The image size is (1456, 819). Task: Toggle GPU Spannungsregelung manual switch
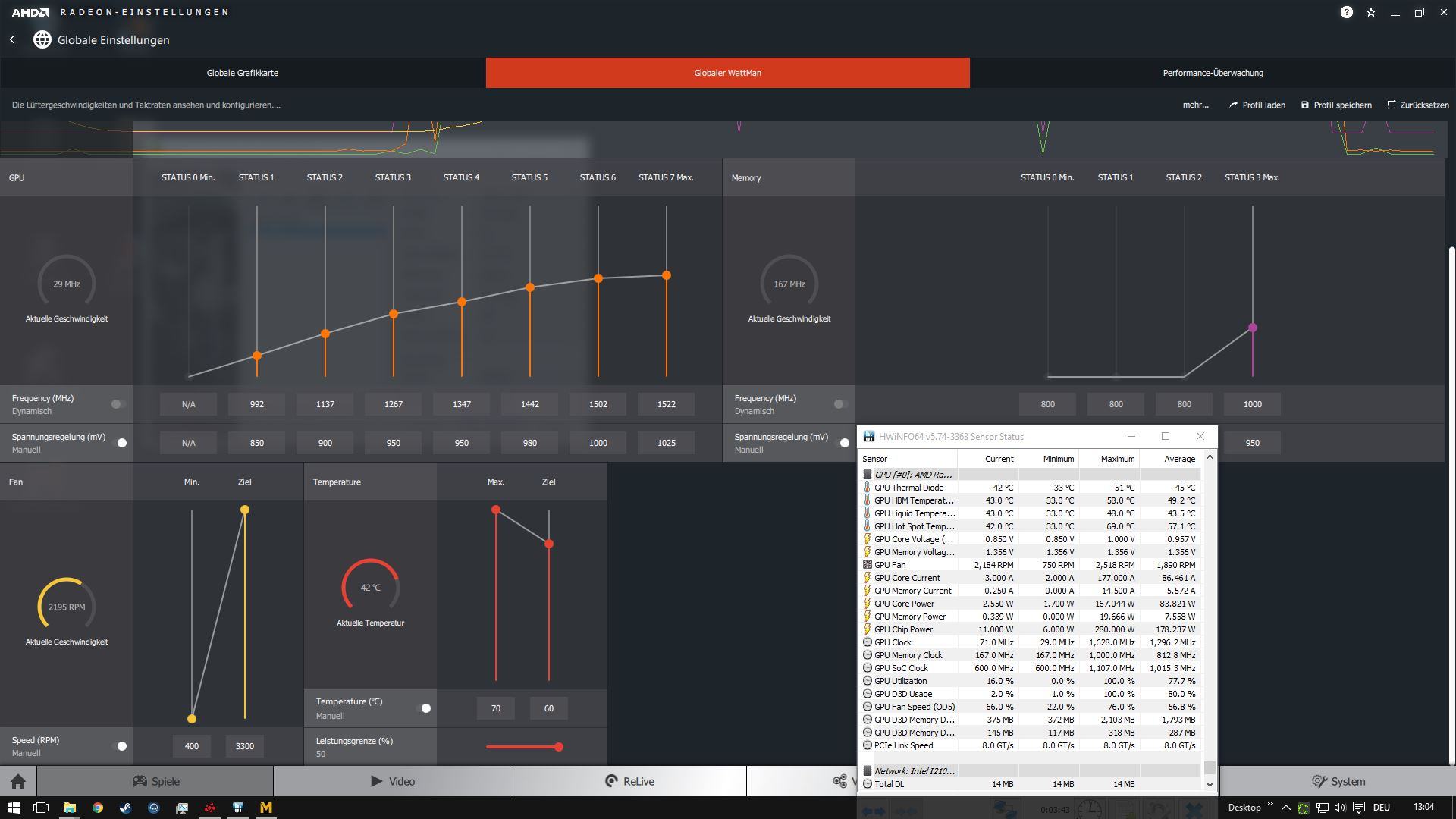click(x=119, y=443)
